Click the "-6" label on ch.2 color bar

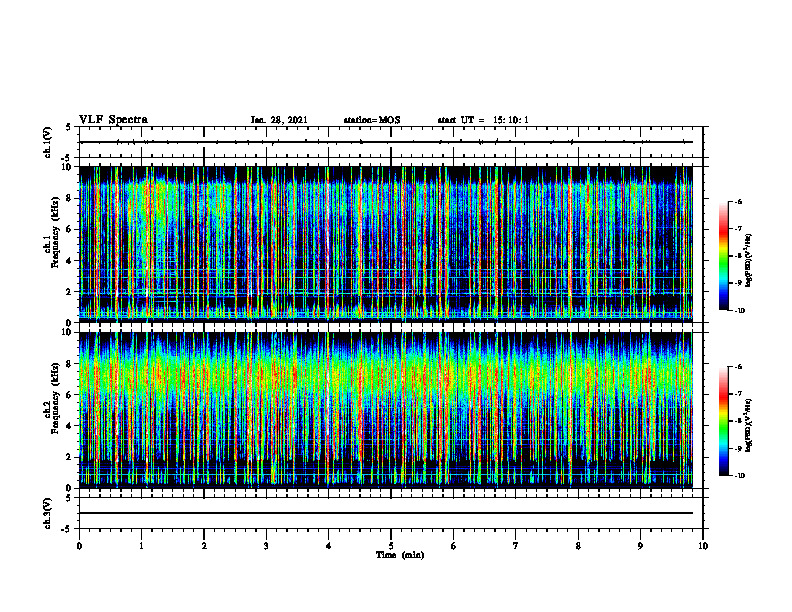click(737, 367)
